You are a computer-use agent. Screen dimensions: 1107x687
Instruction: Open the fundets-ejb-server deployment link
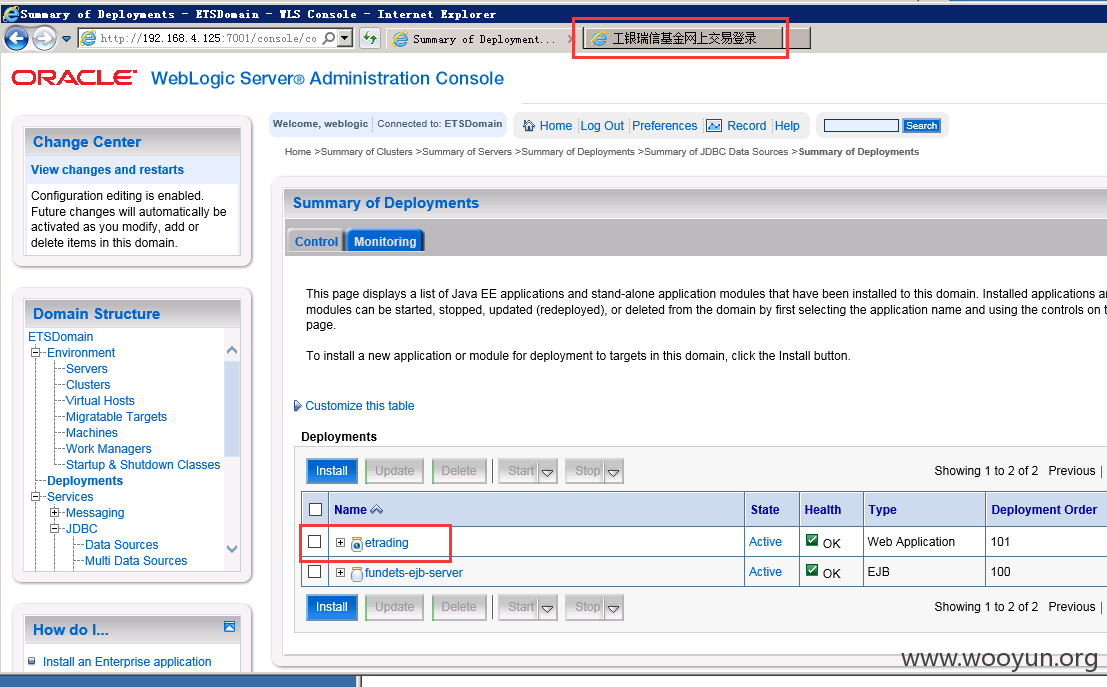tap(414, 573)
